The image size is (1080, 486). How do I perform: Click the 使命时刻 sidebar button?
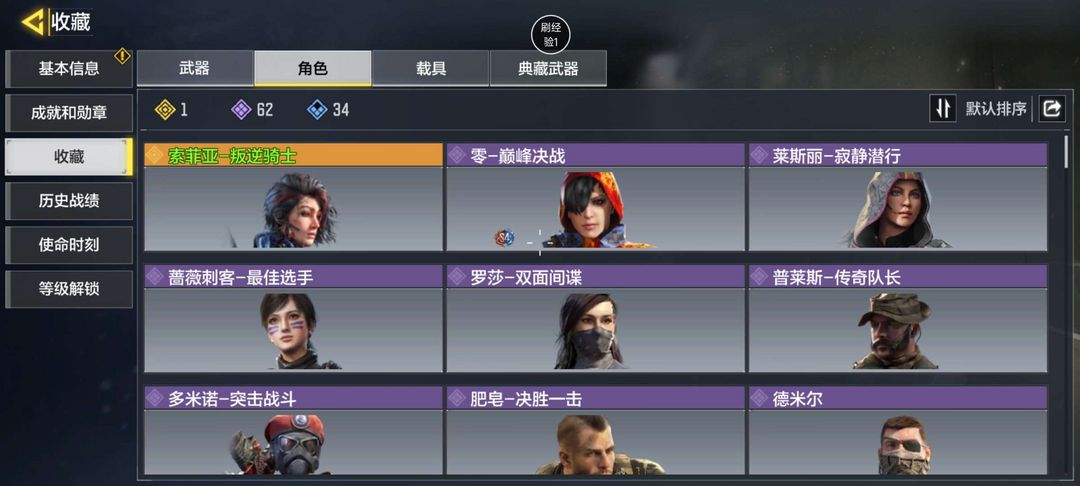tap(69, 245)
